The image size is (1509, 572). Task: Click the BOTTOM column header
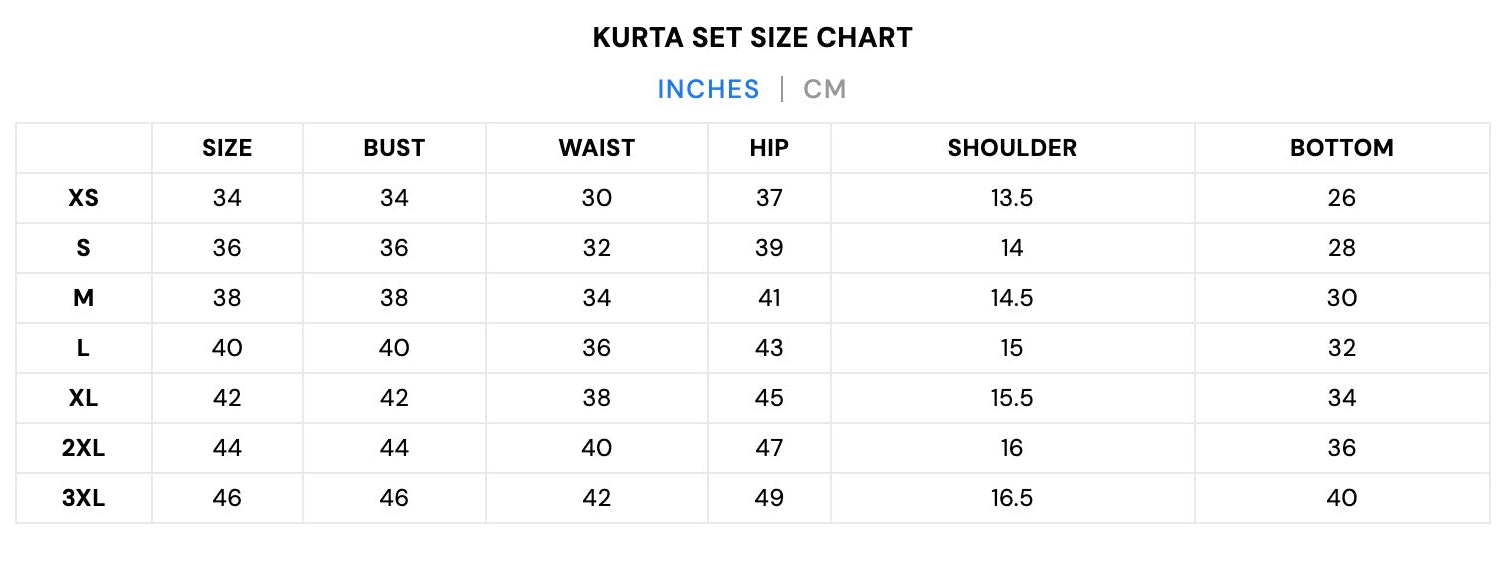point(1342,148)
